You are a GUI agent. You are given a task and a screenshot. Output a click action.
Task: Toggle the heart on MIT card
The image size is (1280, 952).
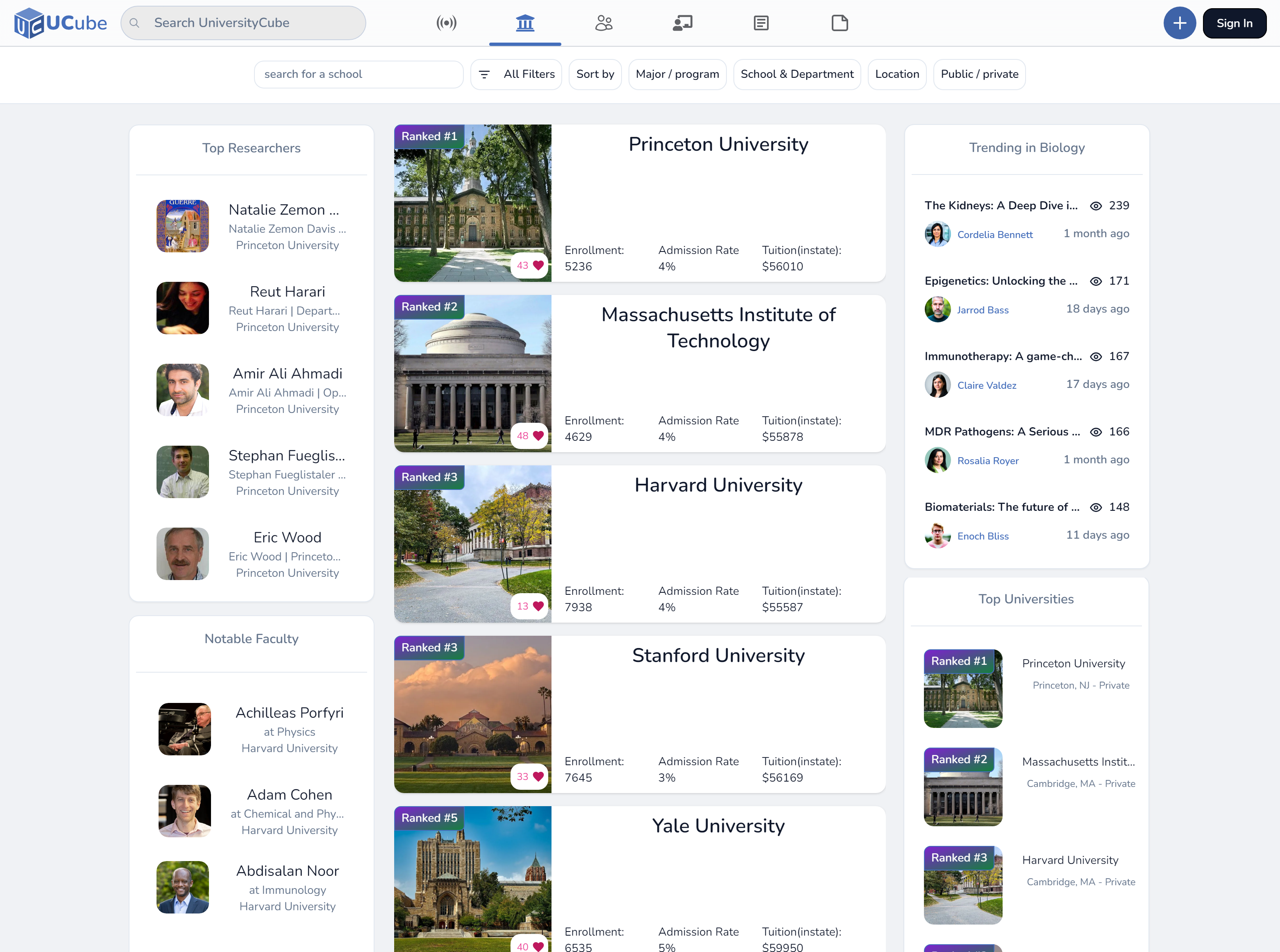click(x=538, y=436)
